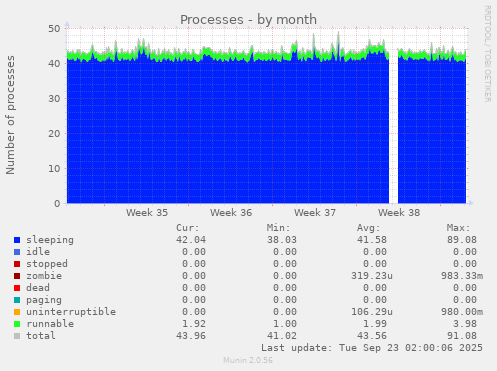
Task: Click the 'stopped' legend label
Action: click(47, 264)
